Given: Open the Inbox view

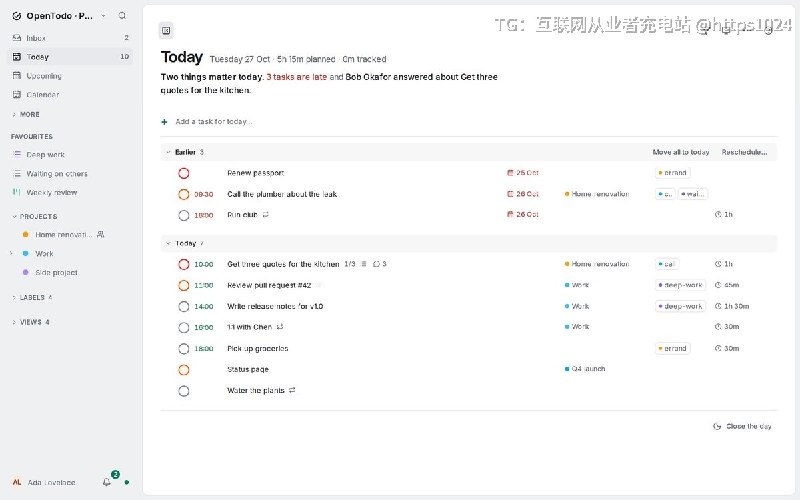Looking at the screenshot, I should (x=70, y=38).
